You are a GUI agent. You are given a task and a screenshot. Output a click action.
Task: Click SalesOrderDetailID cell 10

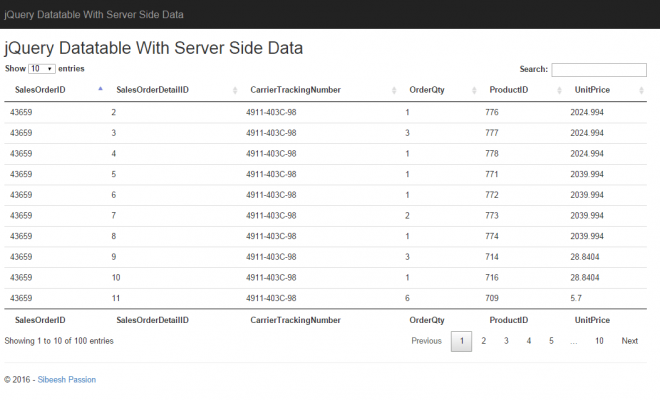(116, 277)
